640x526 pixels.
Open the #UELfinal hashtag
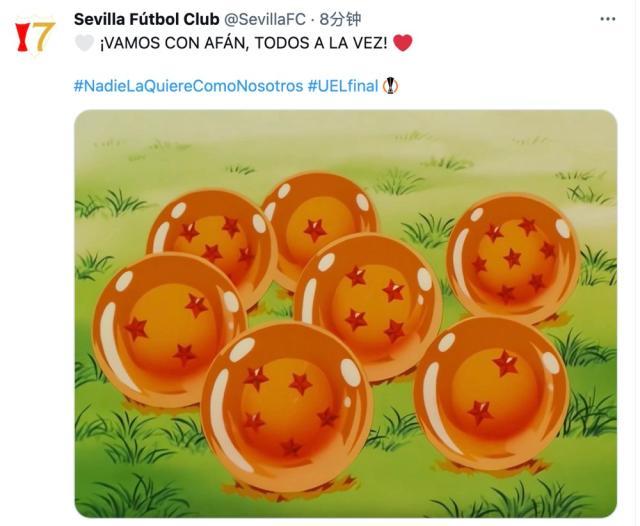[x=343, y=86]
